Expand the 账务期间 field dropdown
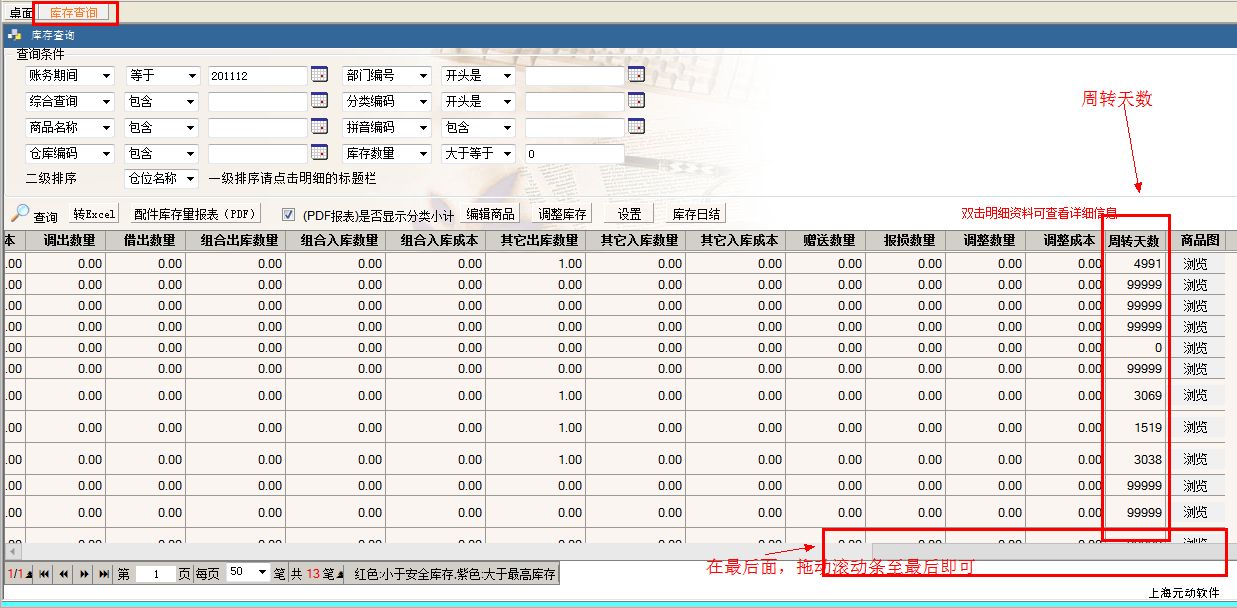 click(106, 76)
